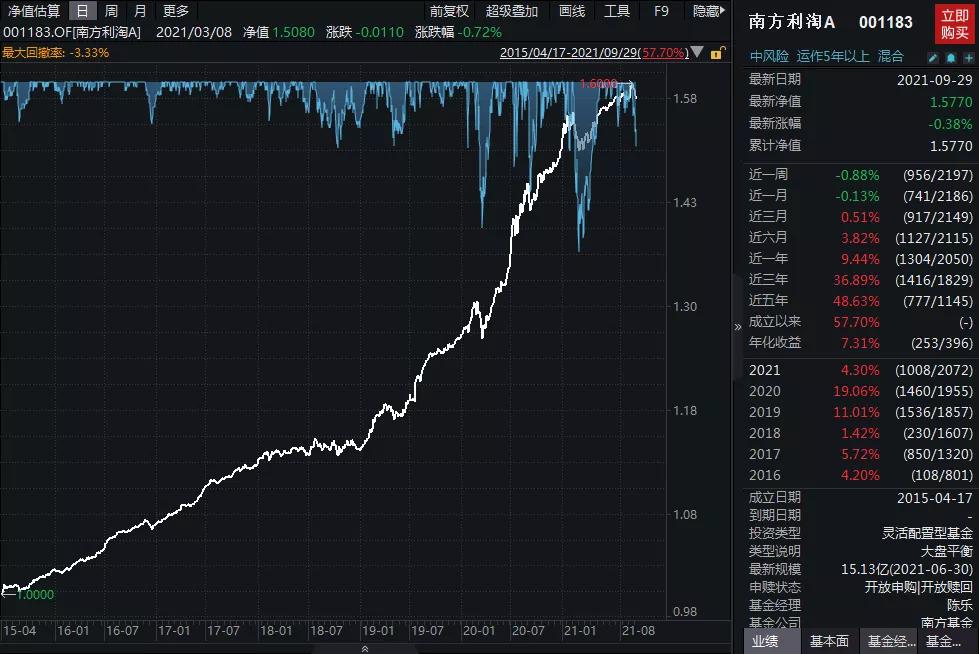
Task: Click the padlock icon near the drawdown label
Action: pyautogui.click(x=717, y=54)
